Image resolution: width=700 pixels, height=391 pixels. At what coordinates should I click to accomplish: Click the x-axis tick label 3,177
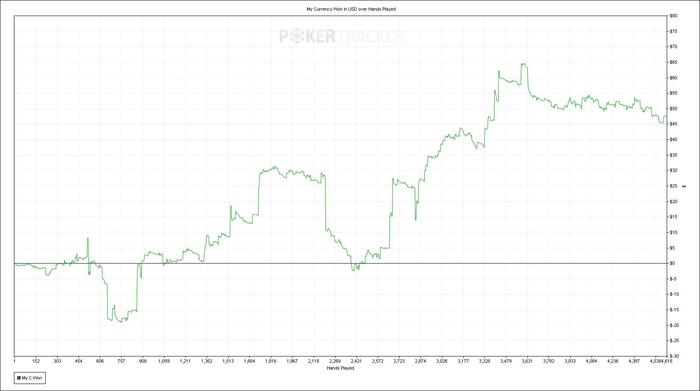[x=463, y=361]
